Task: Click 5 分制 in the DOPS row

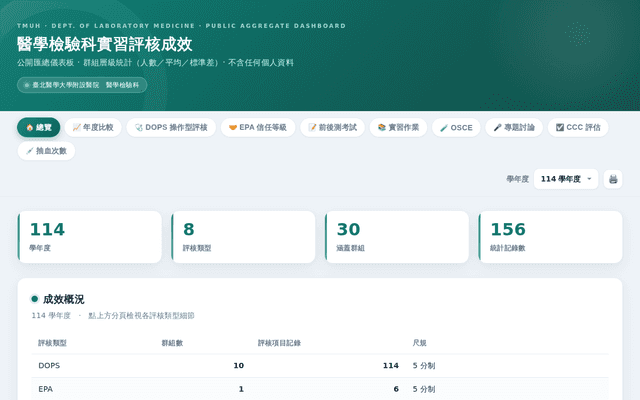Action: pos(424,365)
